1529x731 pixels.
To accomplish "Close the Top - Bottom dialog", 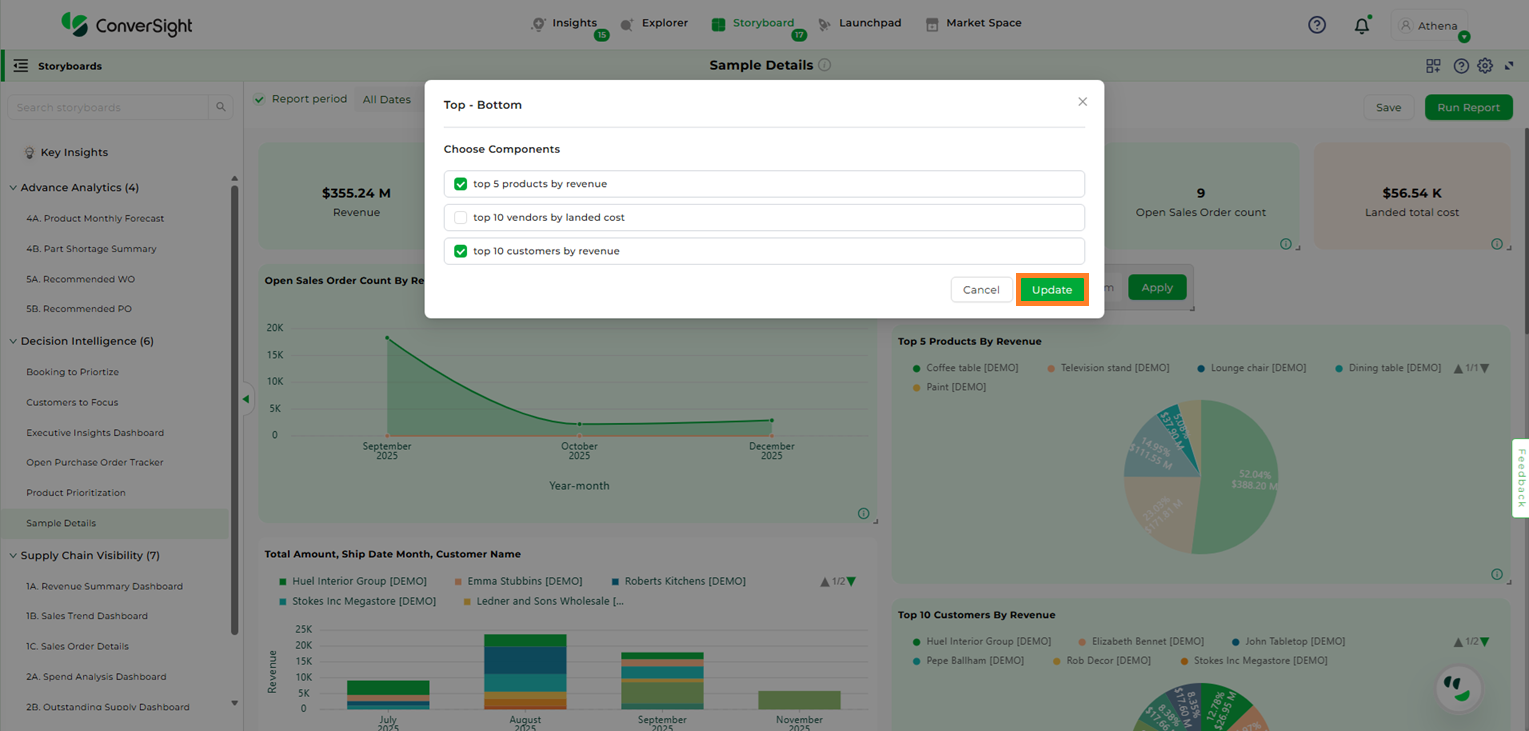I will pos(1082,102).
